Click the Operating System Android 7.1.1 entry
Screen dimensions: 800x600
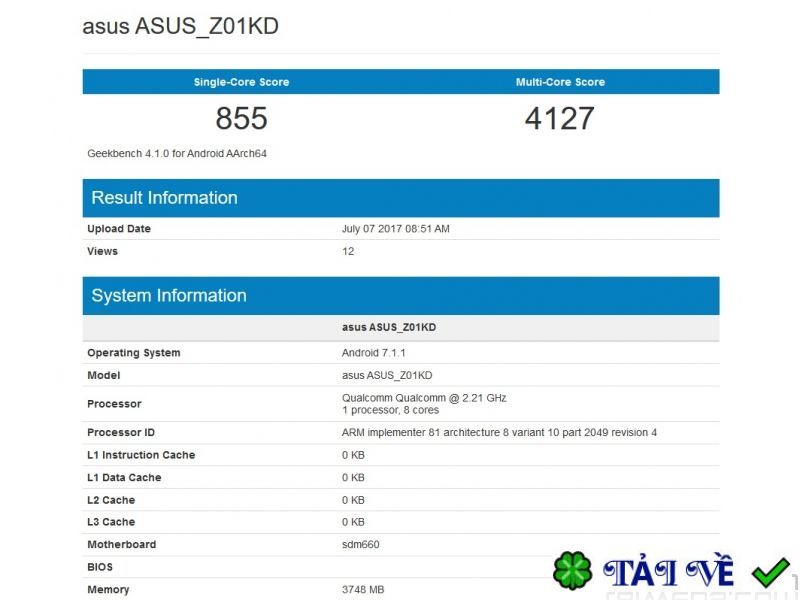click(x=400, y=352)
